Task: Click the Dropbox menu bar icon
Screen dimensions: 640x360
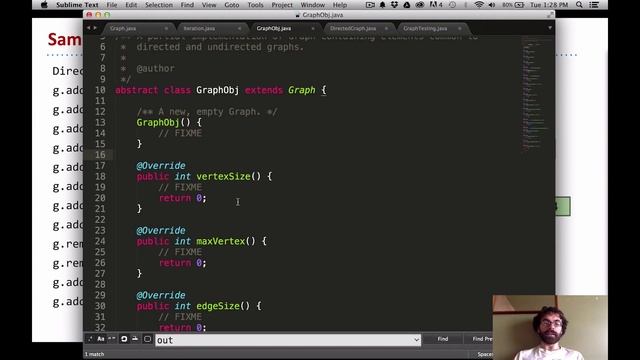Action: 394,5
